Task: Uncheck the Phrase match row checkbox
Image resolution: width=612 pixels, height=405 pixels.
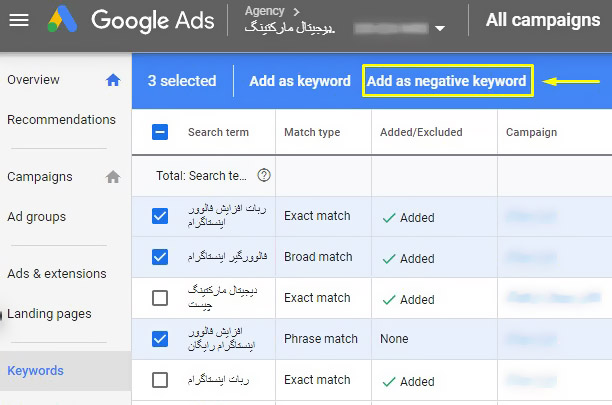Action: coord(160,339)
